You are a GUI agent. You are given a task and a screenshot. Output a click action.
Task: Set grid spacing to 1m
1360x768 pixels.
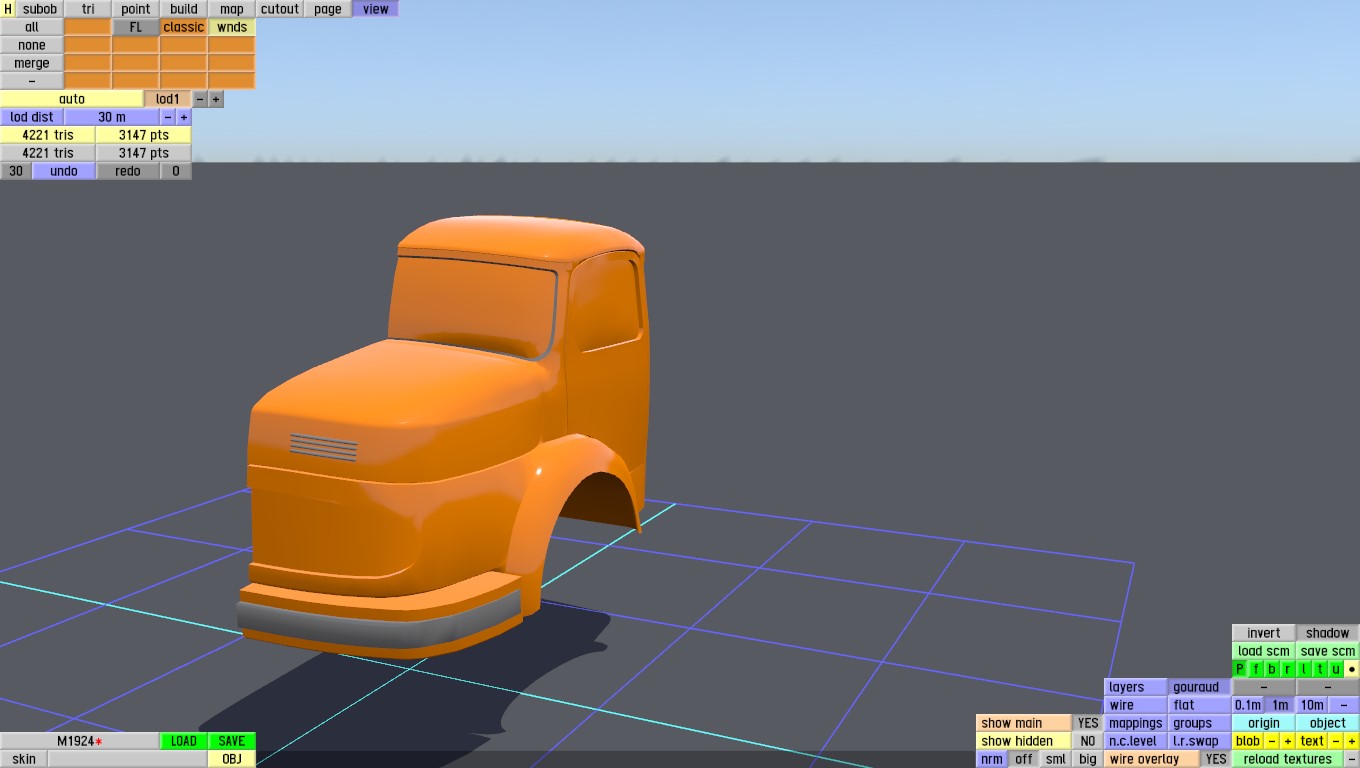click(1280, 705)
